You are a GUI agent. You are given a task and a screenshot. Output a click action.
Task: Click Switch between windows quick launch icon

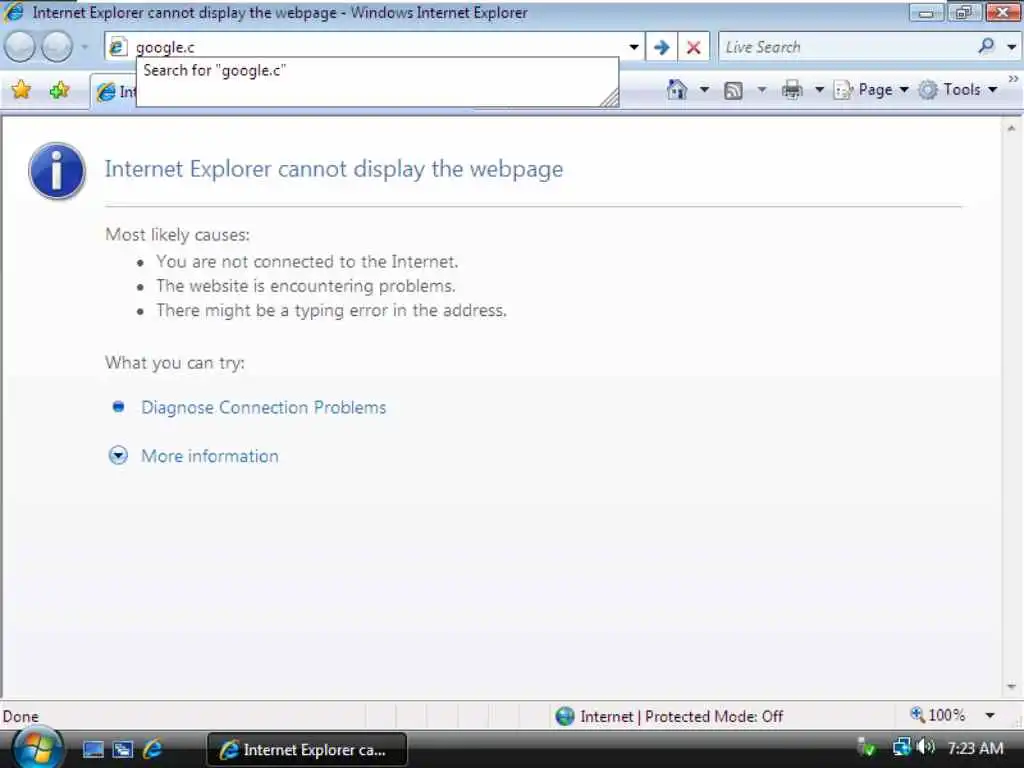click(122, 749)
